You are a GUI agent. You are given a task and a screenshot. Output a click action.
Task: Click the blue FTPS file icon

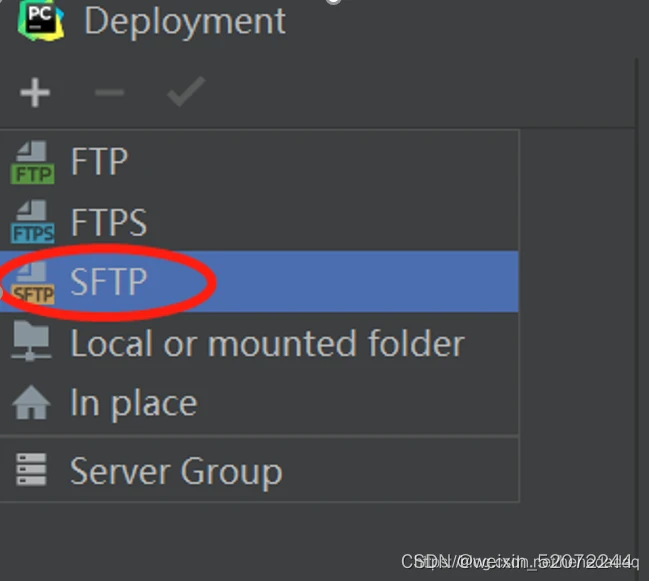click(33, 222)
